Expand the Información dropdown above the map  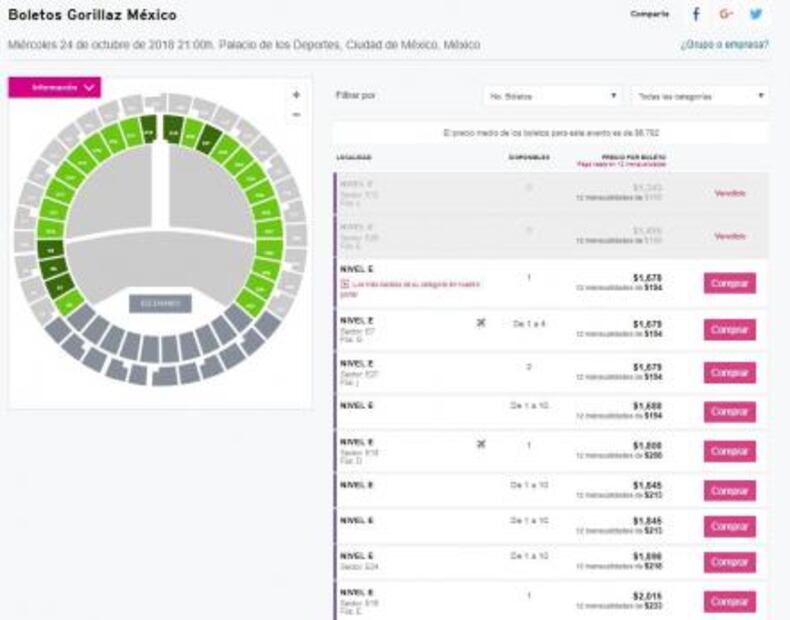(55, 88)
